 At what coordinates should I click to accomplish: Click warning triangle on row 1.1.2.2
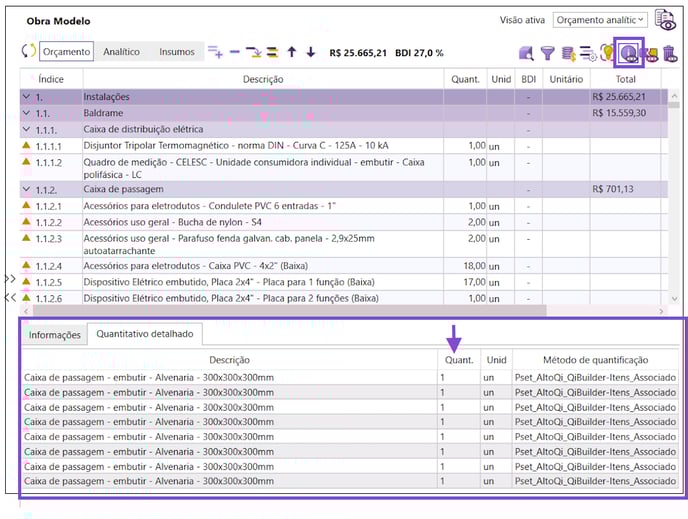tap(26, 222)
